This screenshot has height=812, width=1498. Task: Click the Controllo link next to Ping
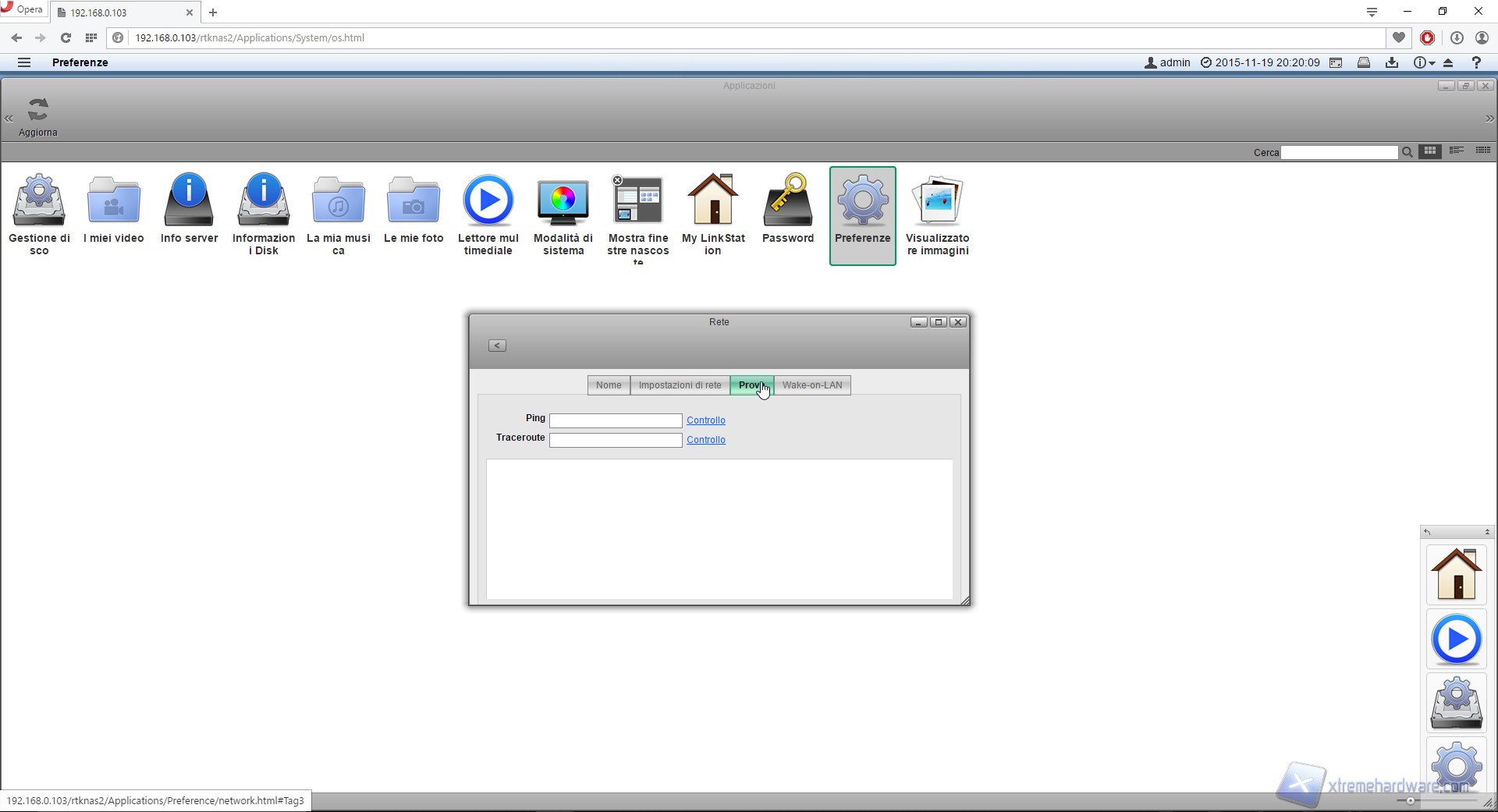click(705, 420)
